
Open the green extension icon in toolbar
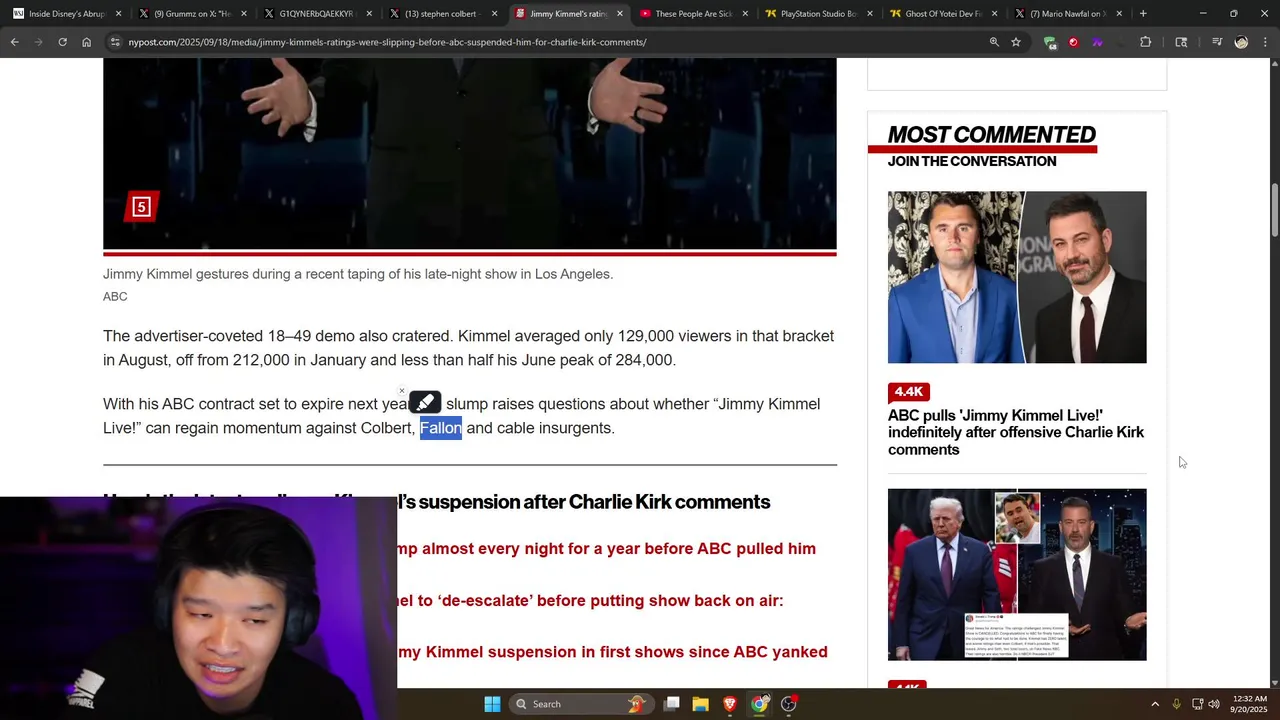1049,42
